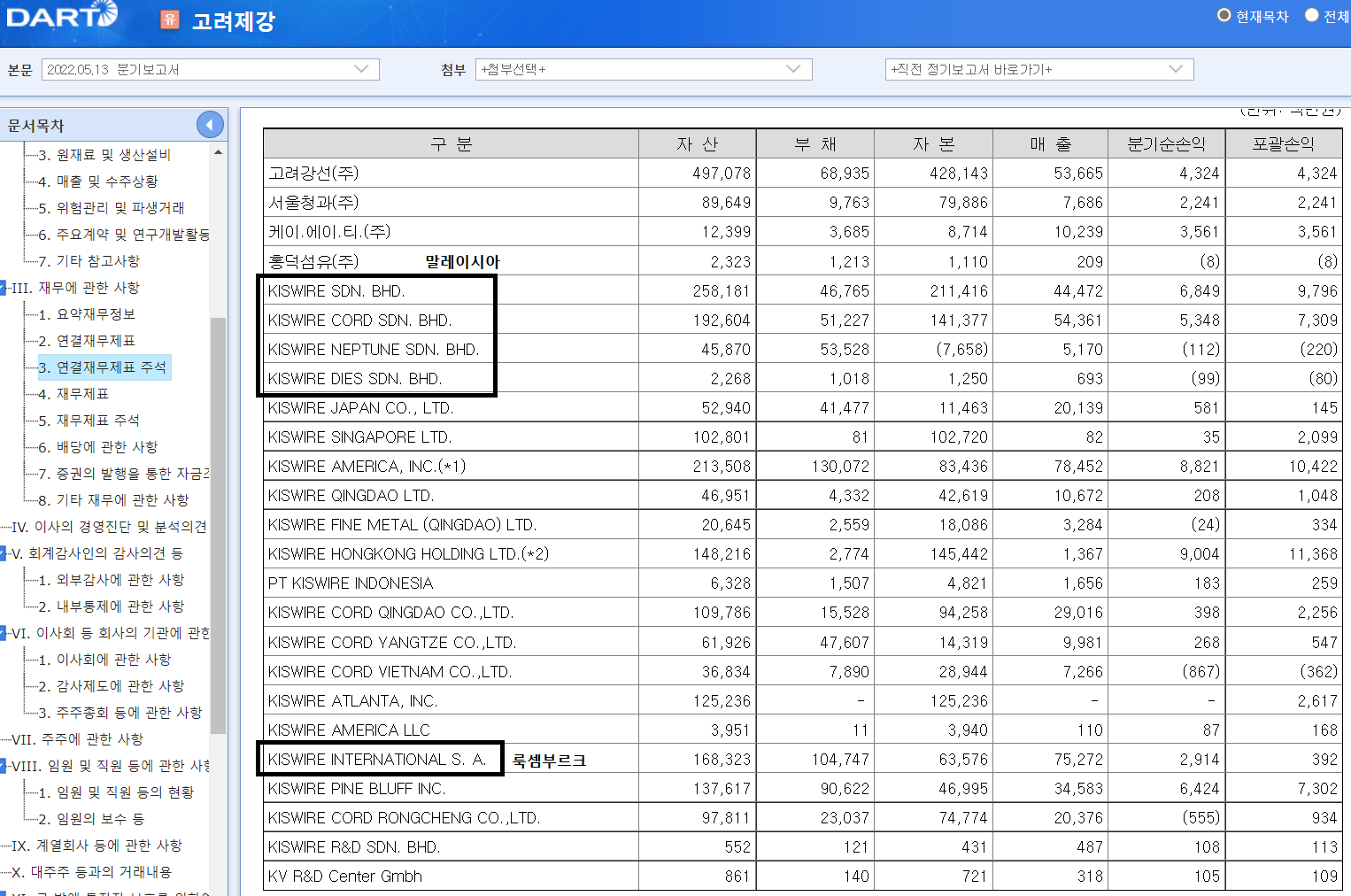Click the orange 유 market badge icon
Image resolution: width=1351 pixels, height=896 pixels.
[x=170, y=19]
